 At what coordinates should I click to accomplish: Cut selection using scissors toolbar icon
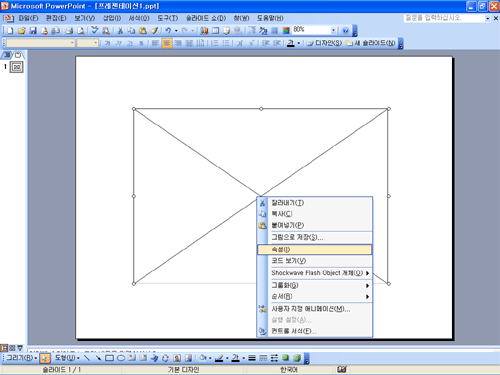click(120, 31)
